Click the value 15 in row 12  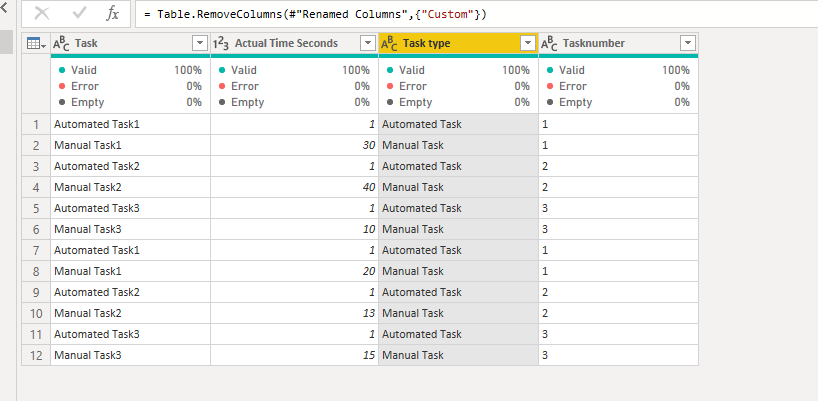pyautogui.click(x=369, y=355)
